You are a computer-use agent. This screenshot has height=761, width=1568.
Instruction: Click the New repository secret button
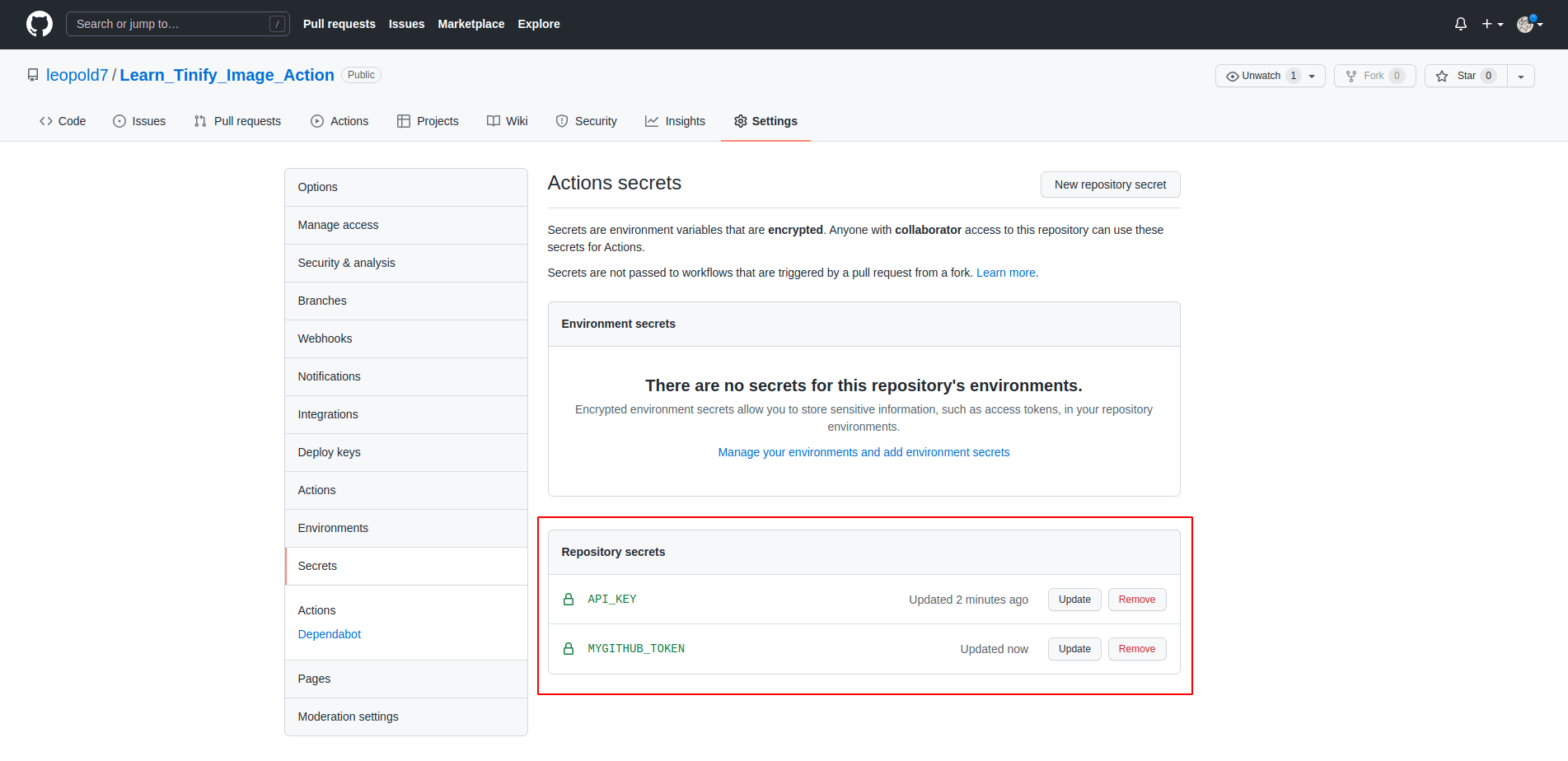[x=1110, y=184]
